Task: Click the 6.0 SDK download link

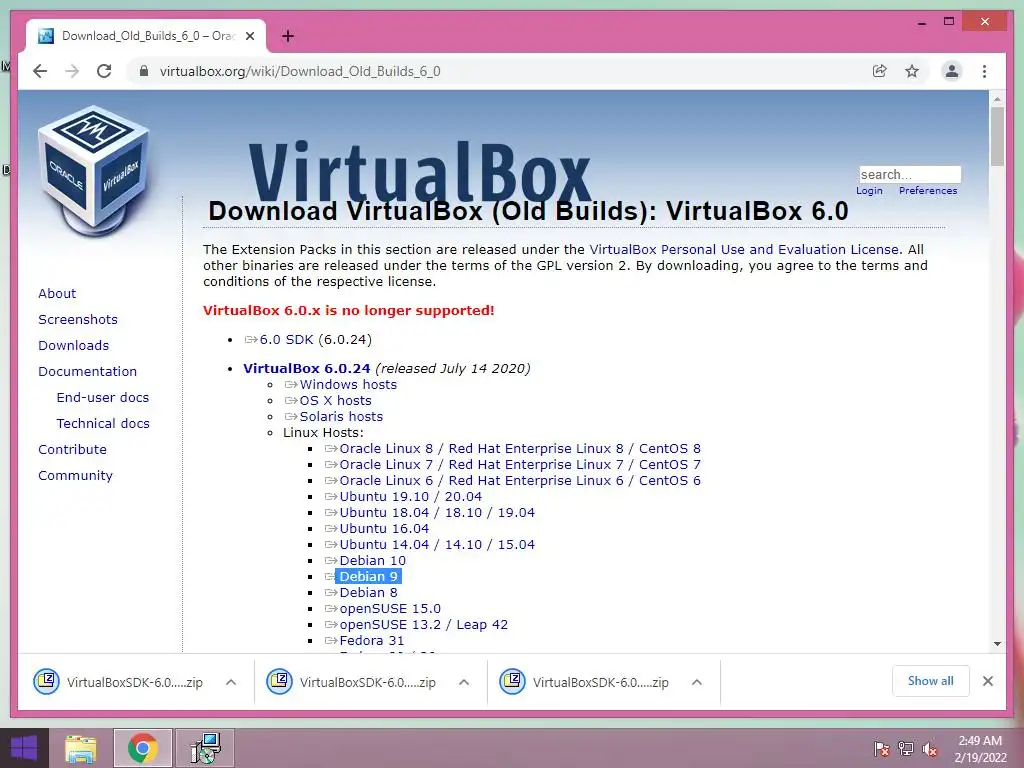Action: click(286, 340)
